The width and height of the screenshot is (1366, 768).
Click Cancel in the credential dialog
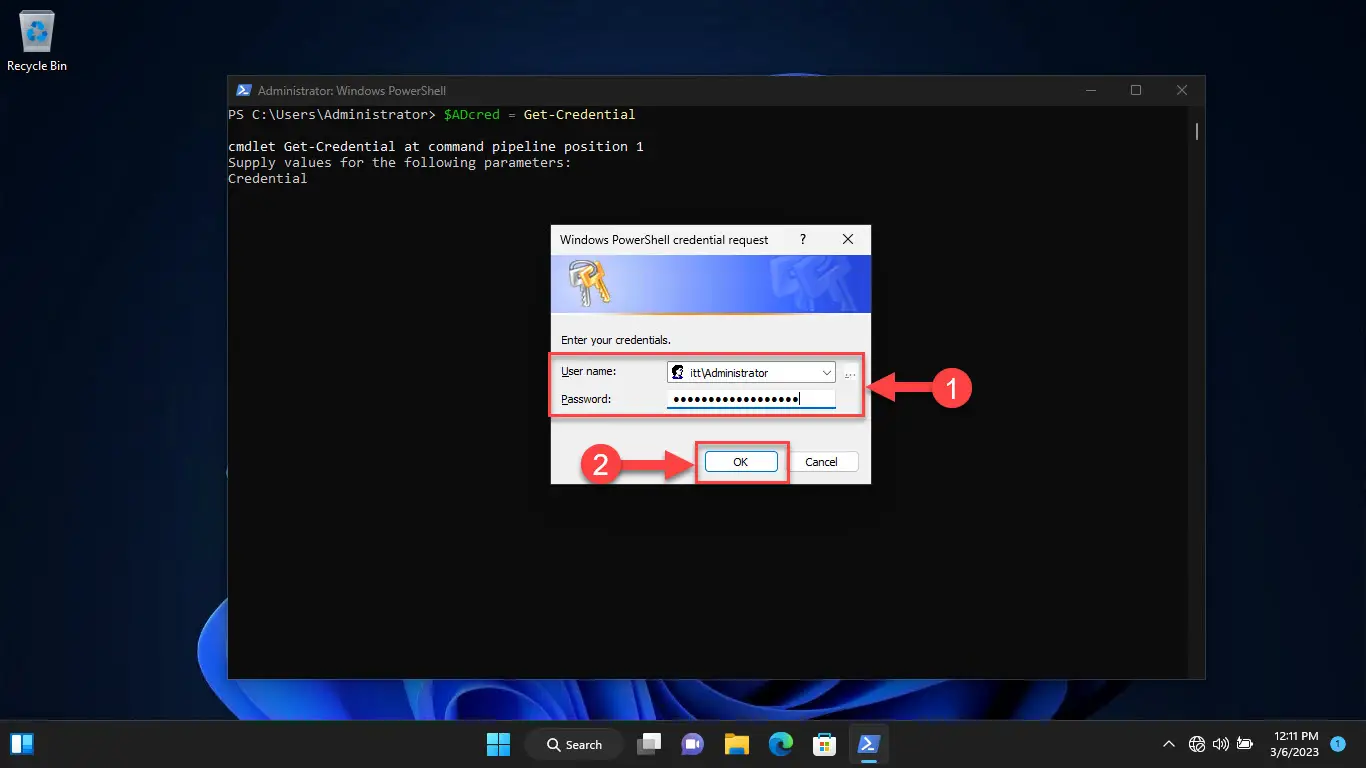tap(822, 462)
